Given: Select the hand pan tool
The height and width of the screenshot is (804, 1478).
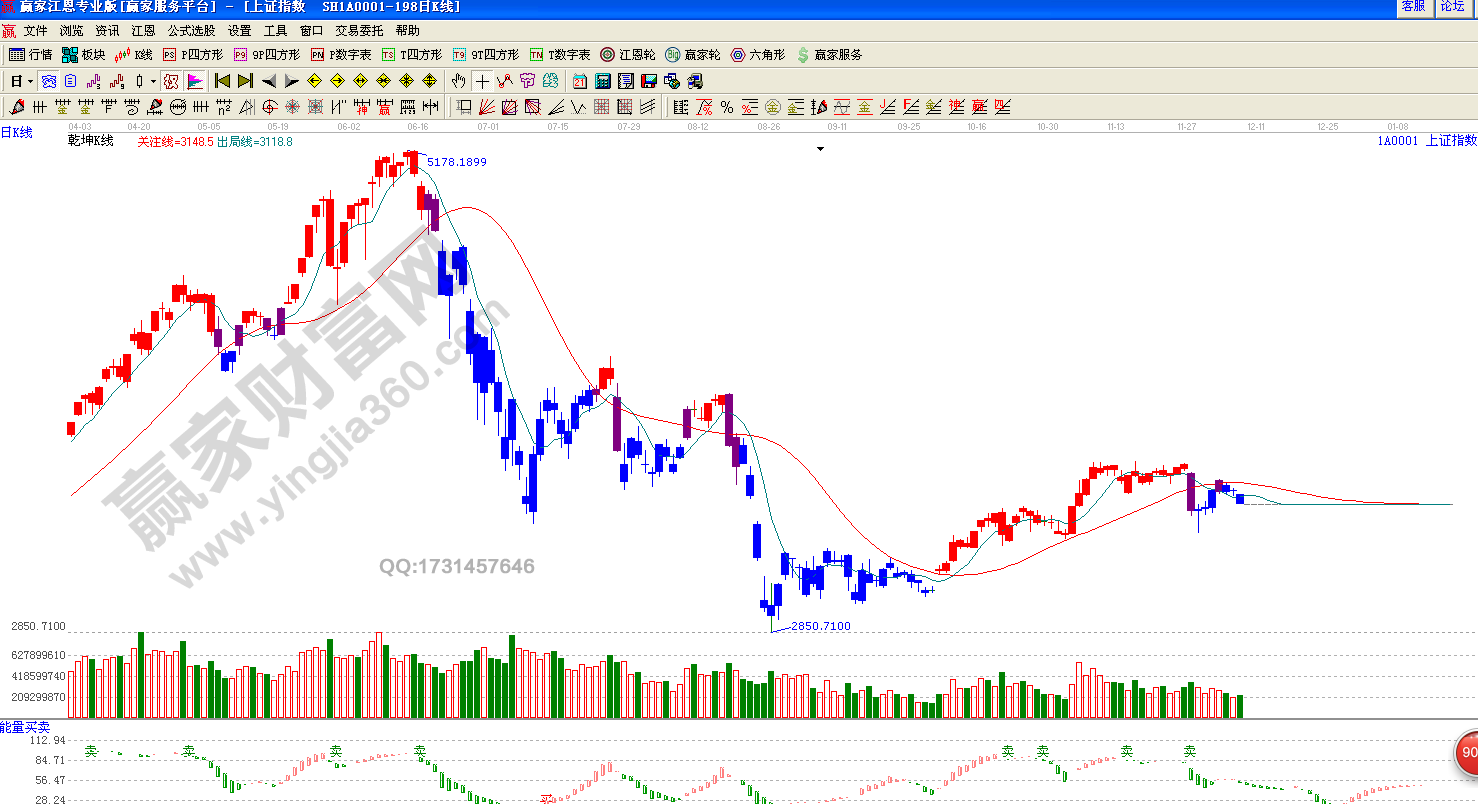Looking at the screenshot, I should coord(458,81).
